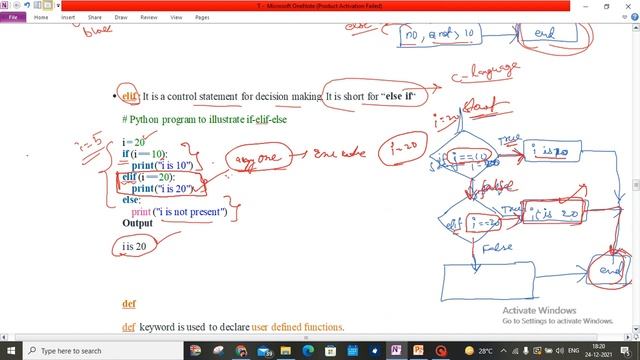Open Microsoft Store from the taskbar
The image size is (640, 360).
[330, 351]
